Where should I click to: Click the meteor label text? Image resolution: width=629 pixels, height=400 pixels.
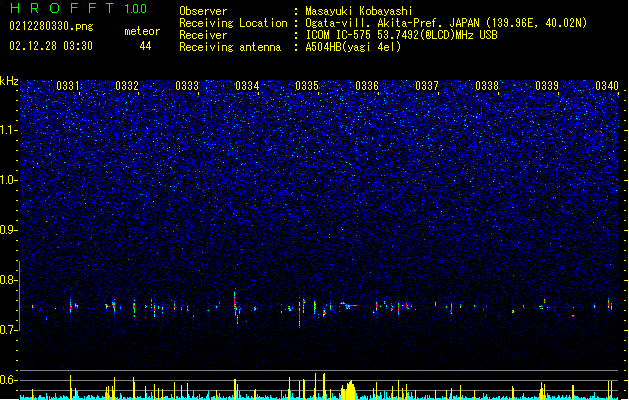tap(142, 31)
